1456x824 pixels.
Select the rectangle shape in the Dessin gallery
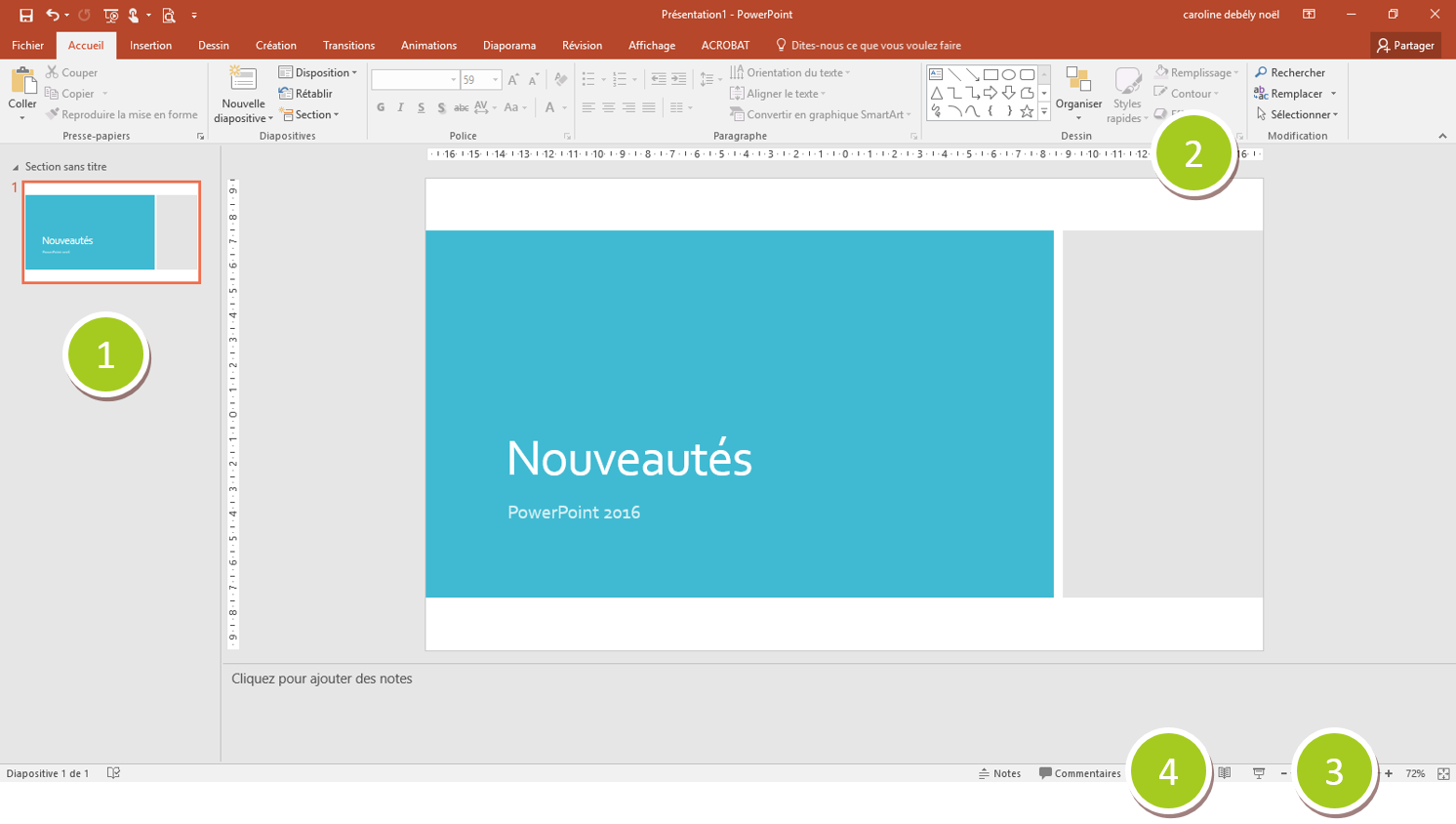pyautogui.click(x=991, y=74)
